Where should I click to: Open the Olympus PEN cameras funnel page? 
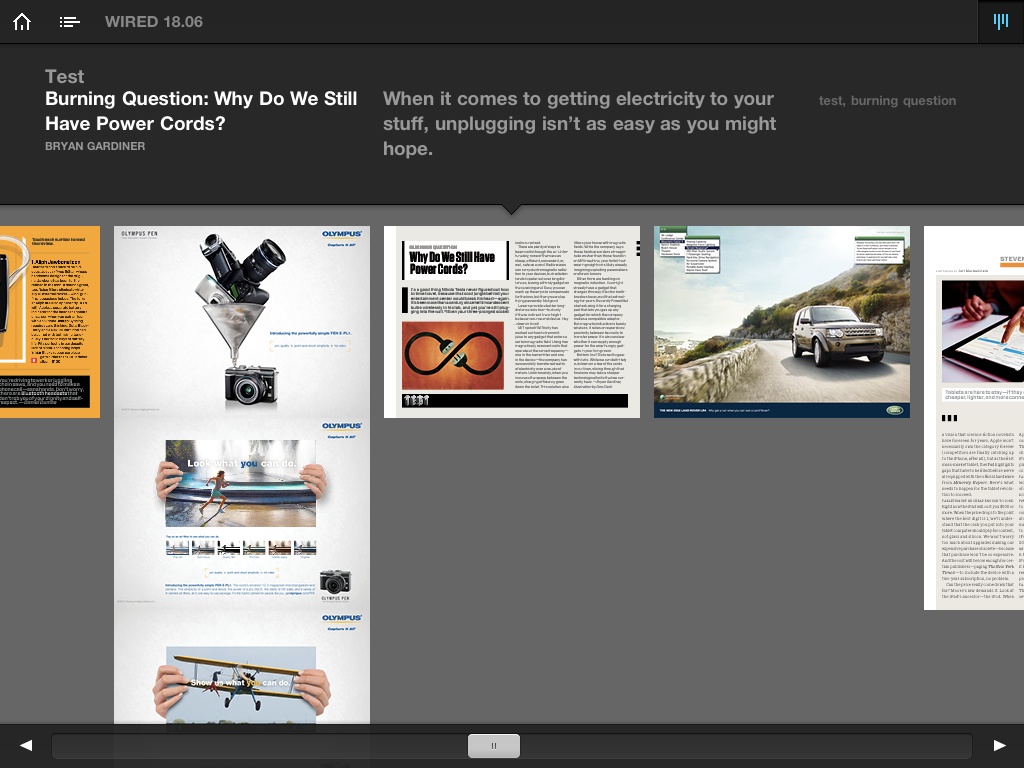(x=242, y=322)
